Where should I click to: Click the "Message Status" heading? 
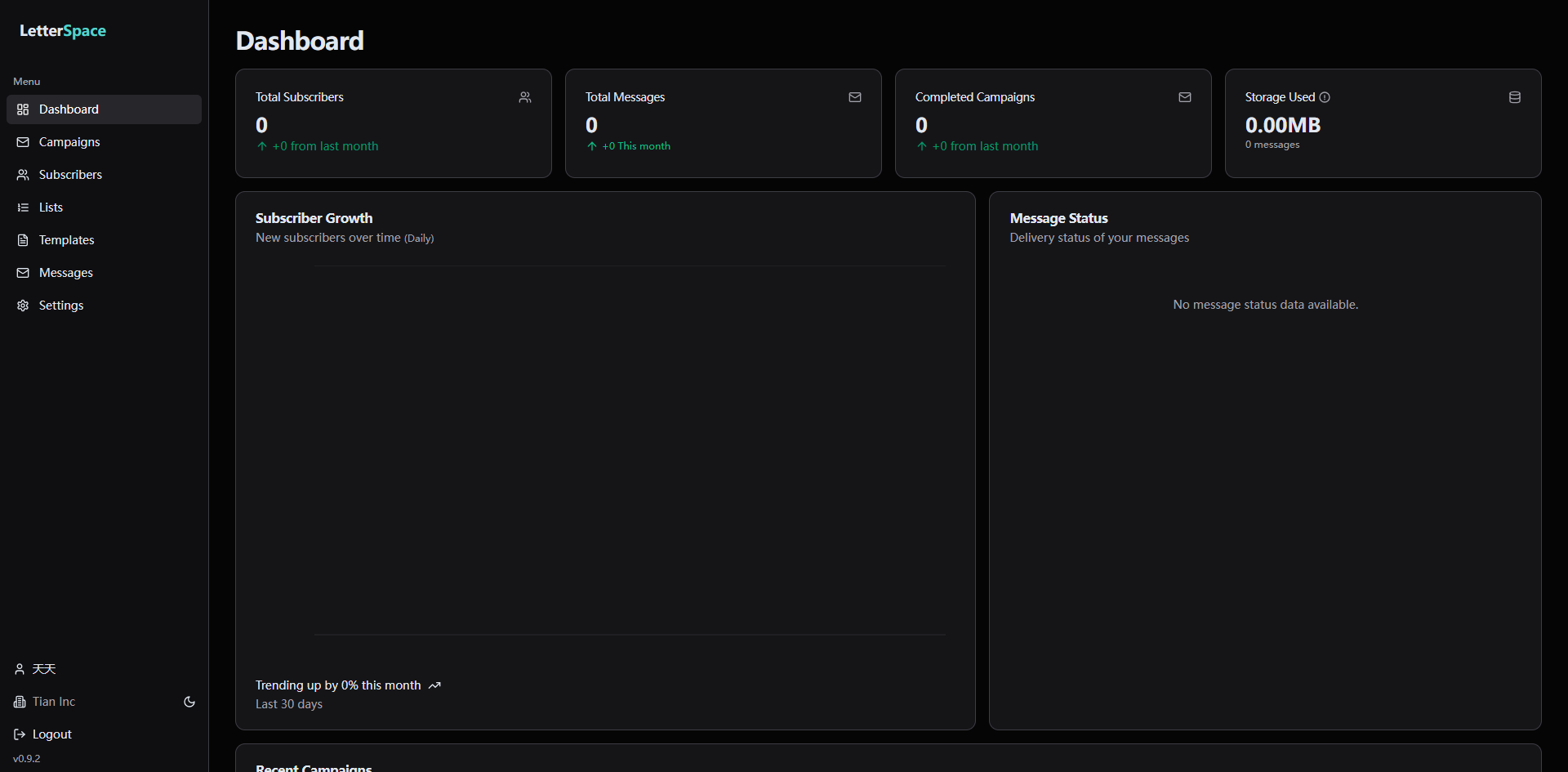pyautogui.click(x=1059, y=218)
